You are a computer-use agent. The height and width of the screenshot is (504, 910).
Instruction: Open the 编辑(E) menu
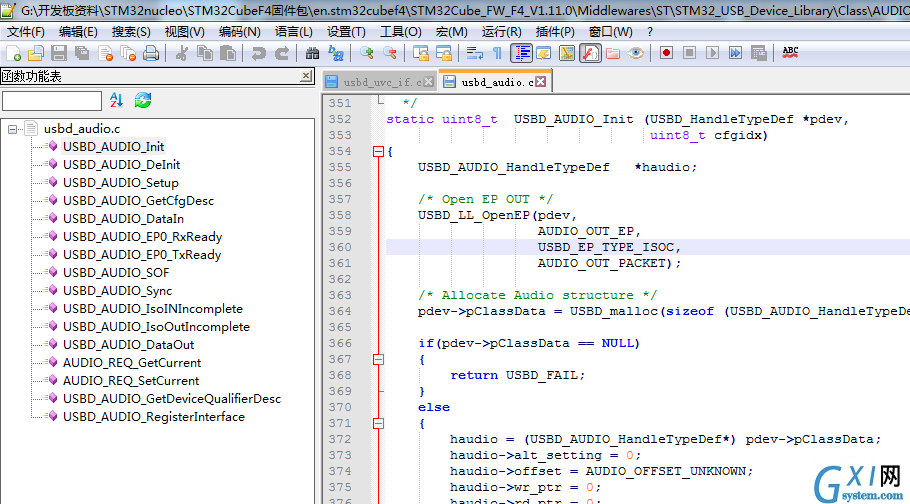tap(78, 32)
